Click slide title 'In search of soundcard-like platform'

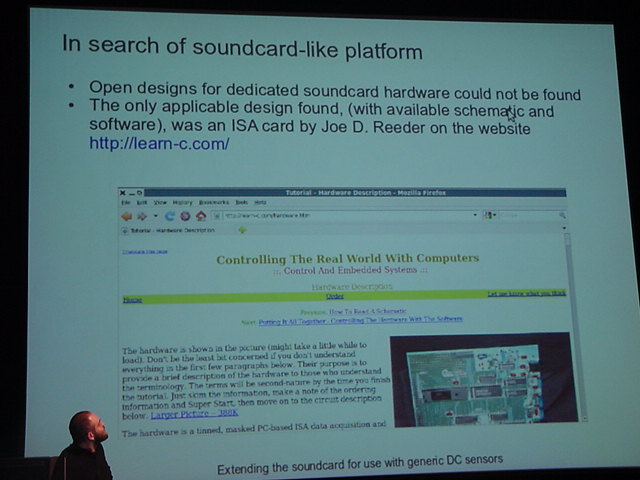pyautogui.click(x=242, y=47)
